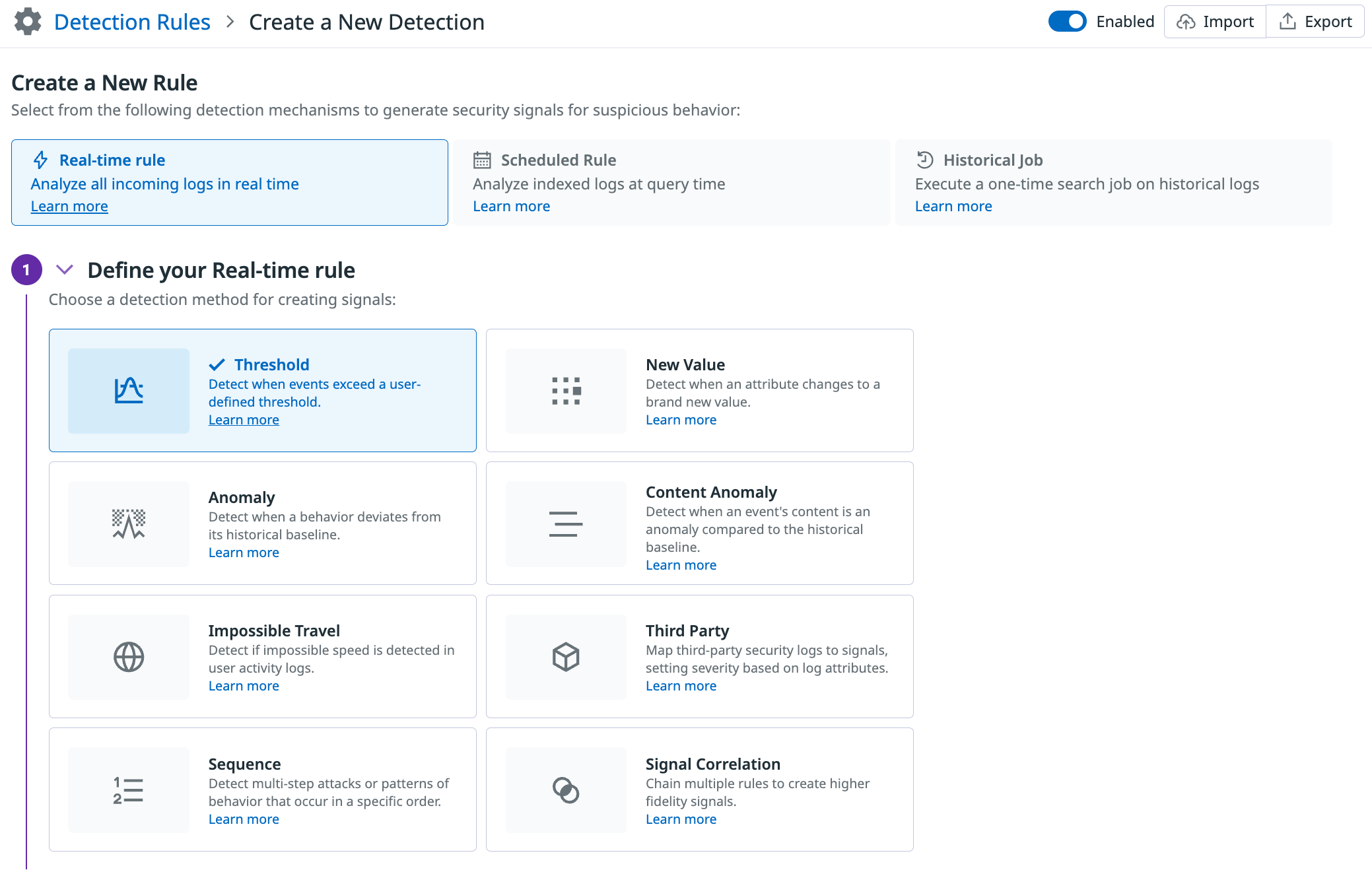
Task: Toggle the Enabled switch off
Action: coord(1067,22)
